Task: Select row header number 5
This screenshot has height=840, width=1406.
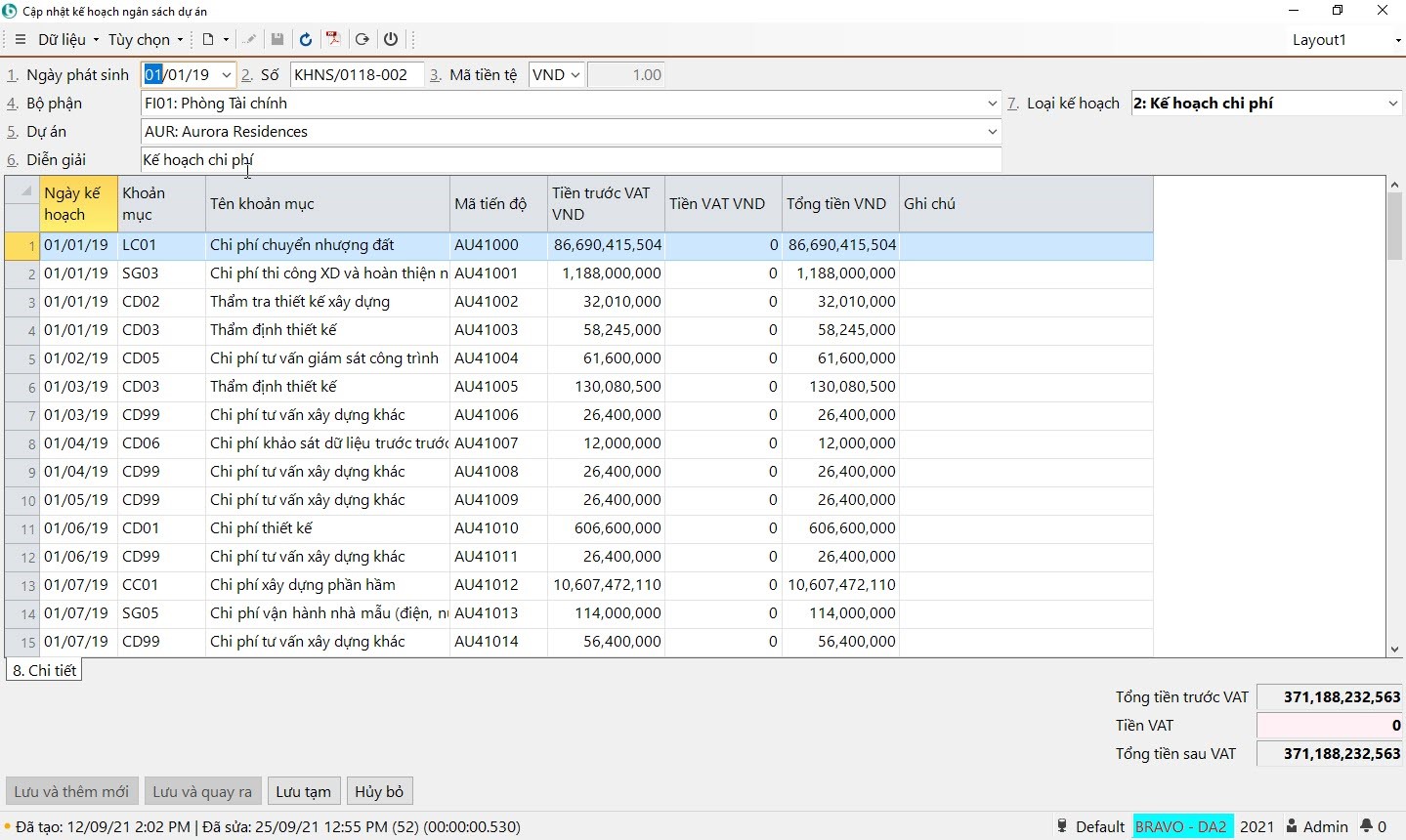Action: pos(22,358)
